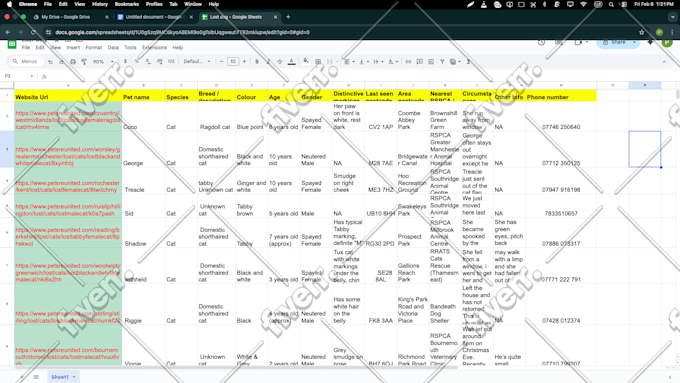Decrease font size with minus
The height and width of the screenshot is (383, 680).
point(222,62)
